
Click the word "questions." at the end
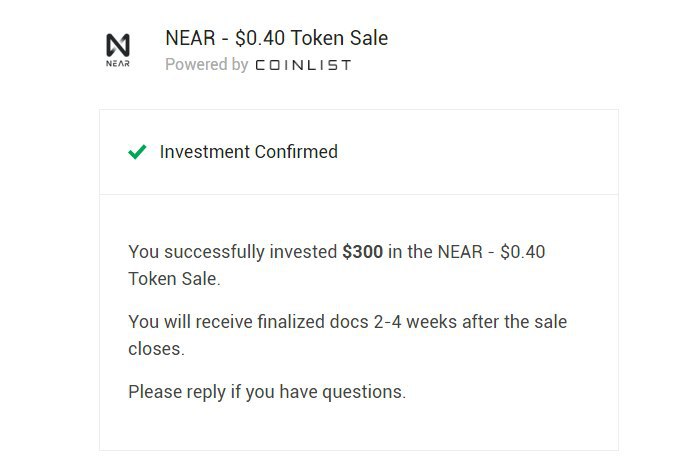(364, 392)
